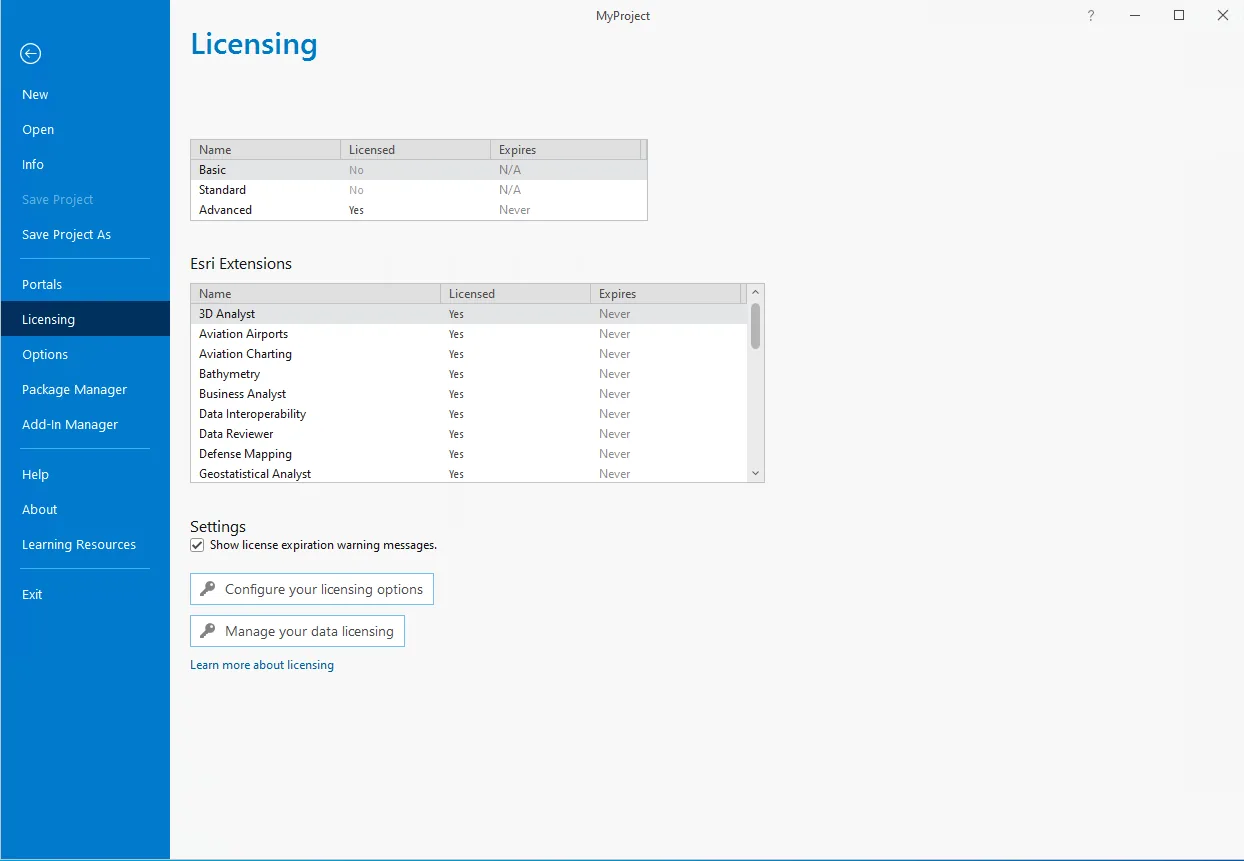Click Expires column header in extensions table
Screen dimensions: 1244x861
[666, 294]
